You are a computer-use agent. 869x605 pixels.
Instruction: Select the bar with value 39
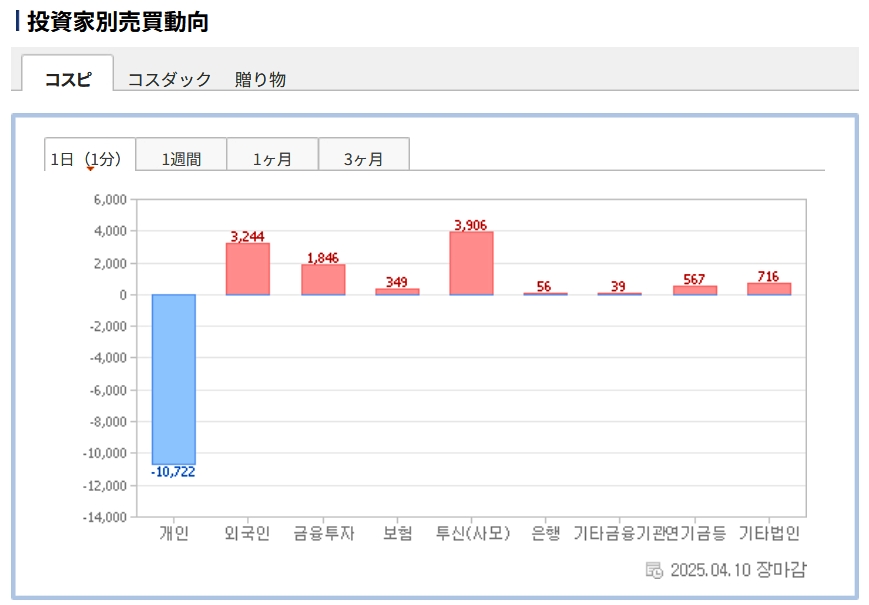(619, 294)
